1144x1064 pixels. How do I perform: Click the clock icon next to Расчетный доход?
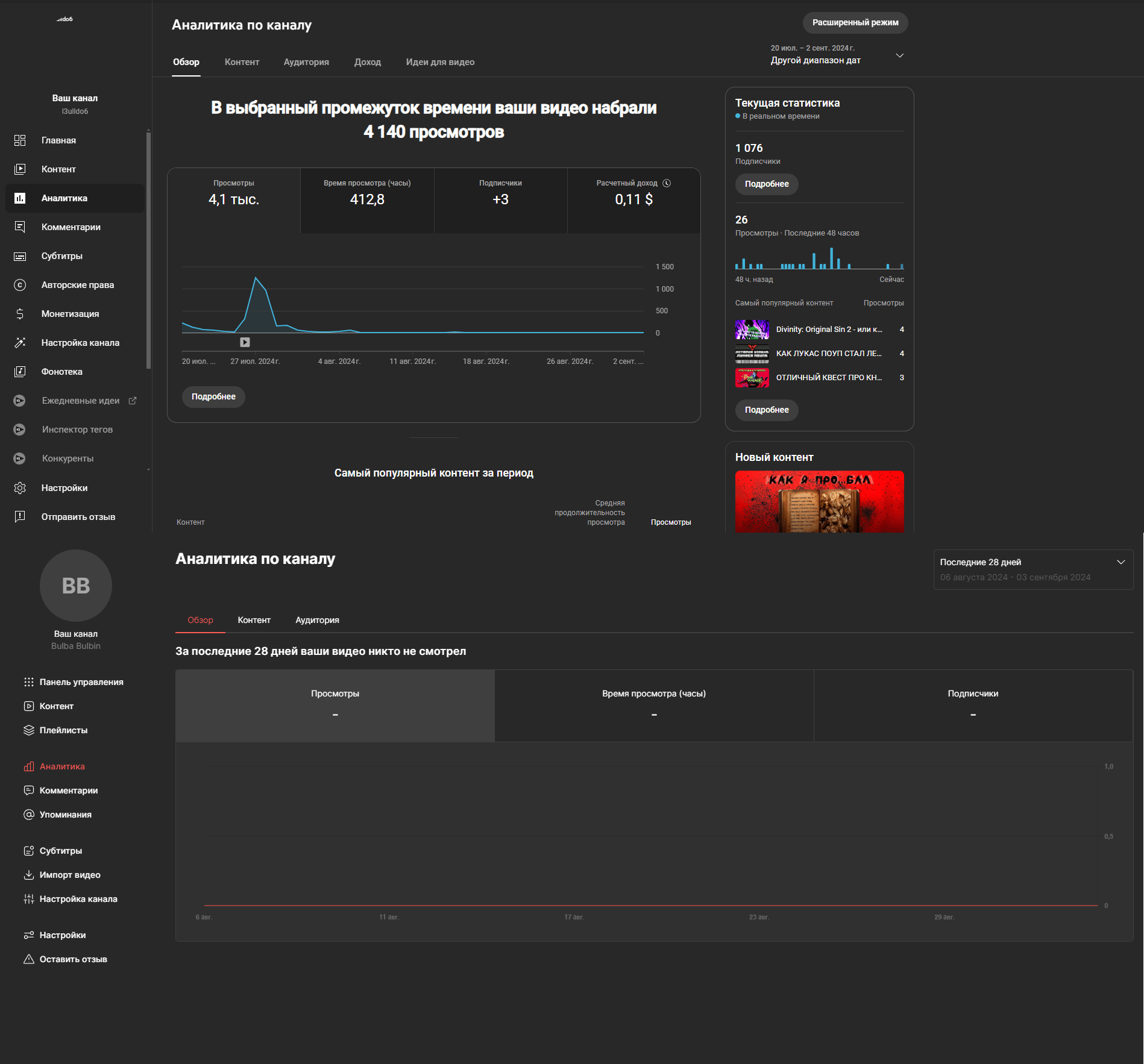coord(667,183)
